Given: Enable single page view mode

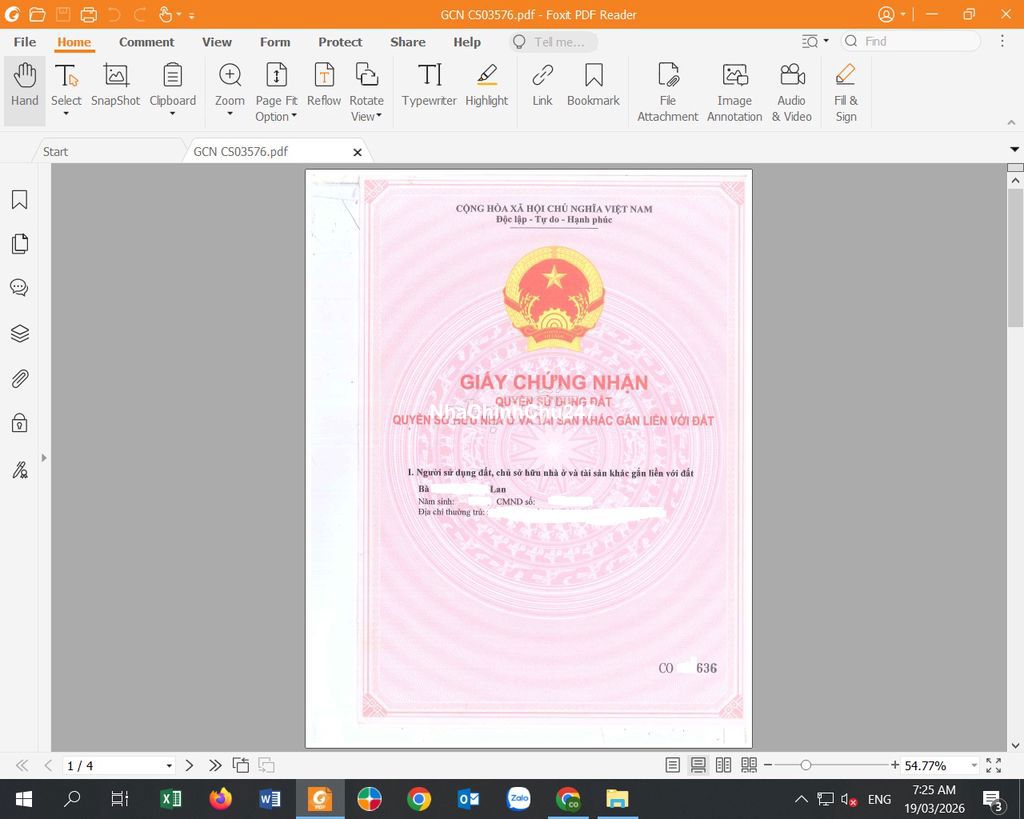Looking at the screenshot, I should click(x=673, y=765).
